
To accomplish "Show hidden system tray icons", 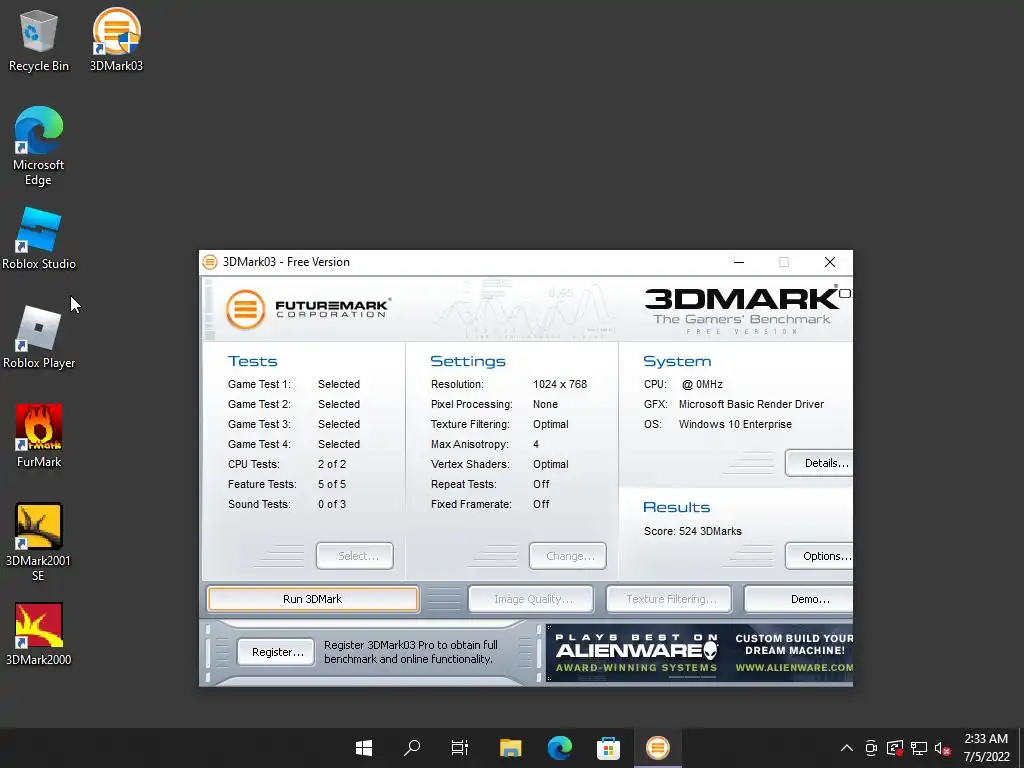I will (x=846, y=748).
